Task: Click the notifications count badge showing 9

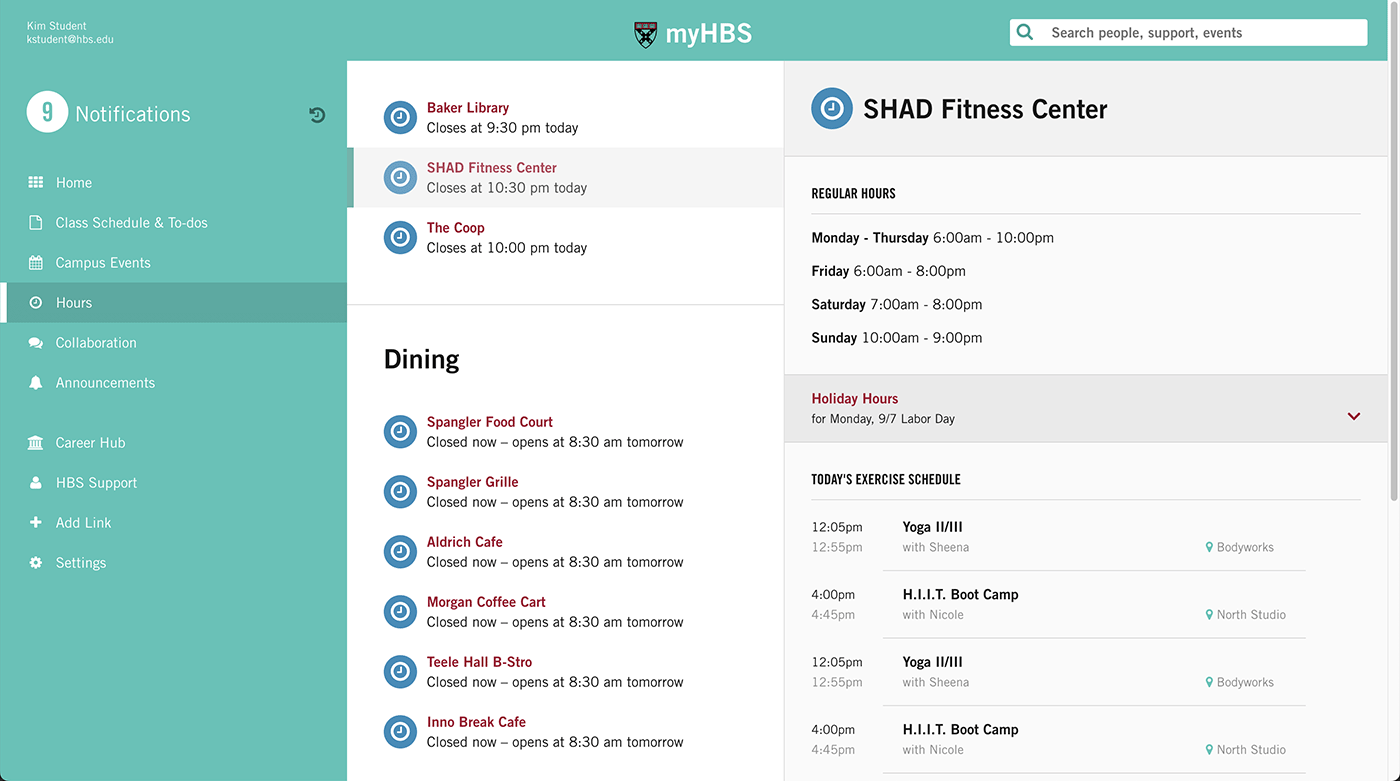Action: (47, 113)
